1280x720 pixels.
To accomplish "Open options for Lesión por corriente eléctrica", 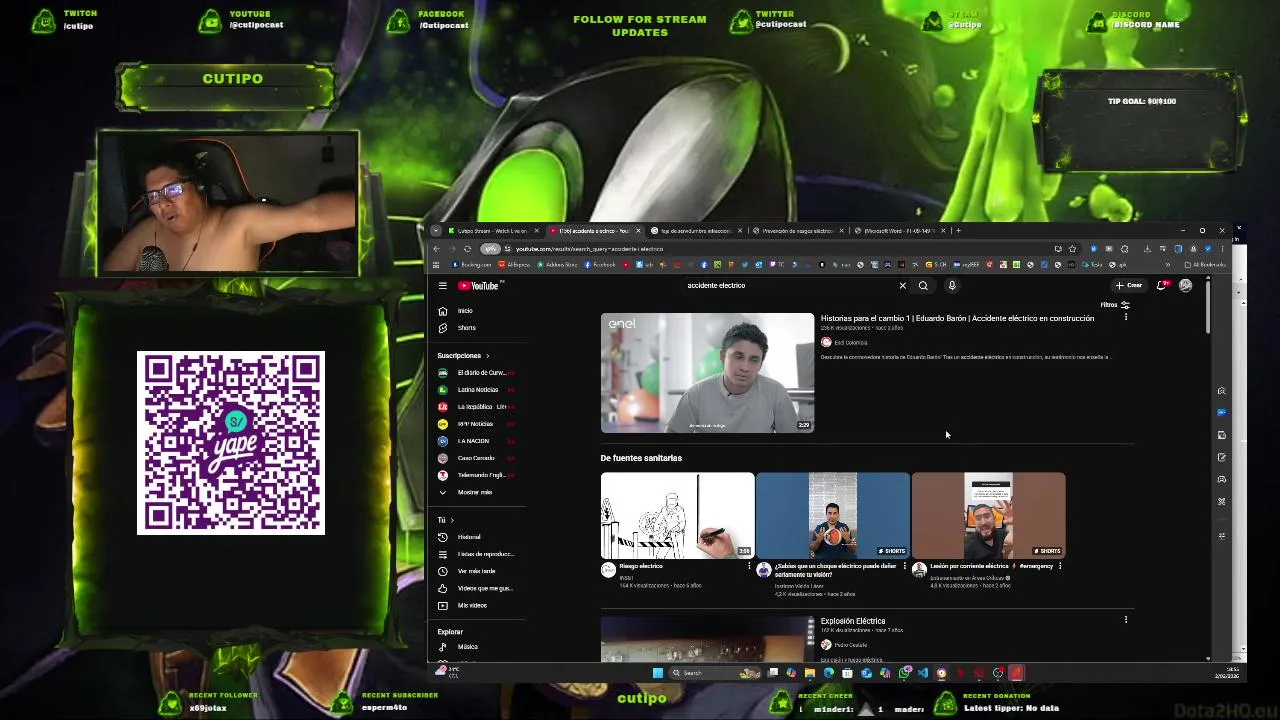I will (1060, 566).
